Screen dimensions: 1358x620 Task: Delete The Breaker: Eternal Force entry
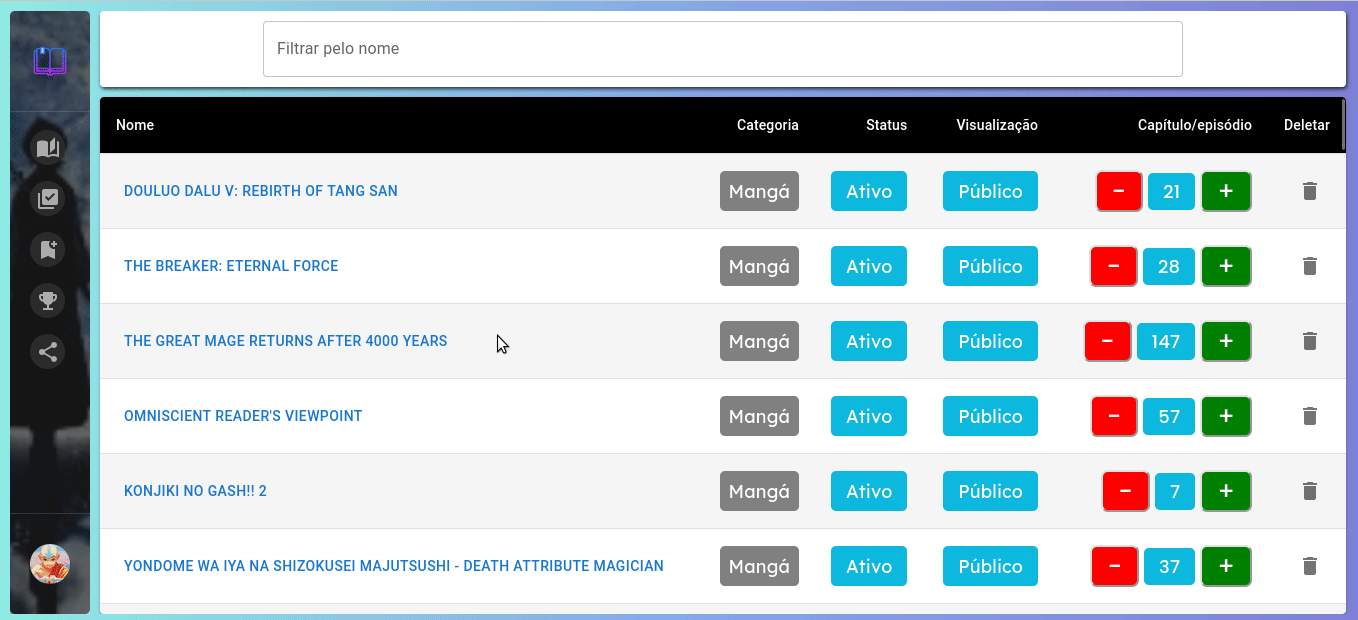pyautogui.click(x=1310, y=266)
